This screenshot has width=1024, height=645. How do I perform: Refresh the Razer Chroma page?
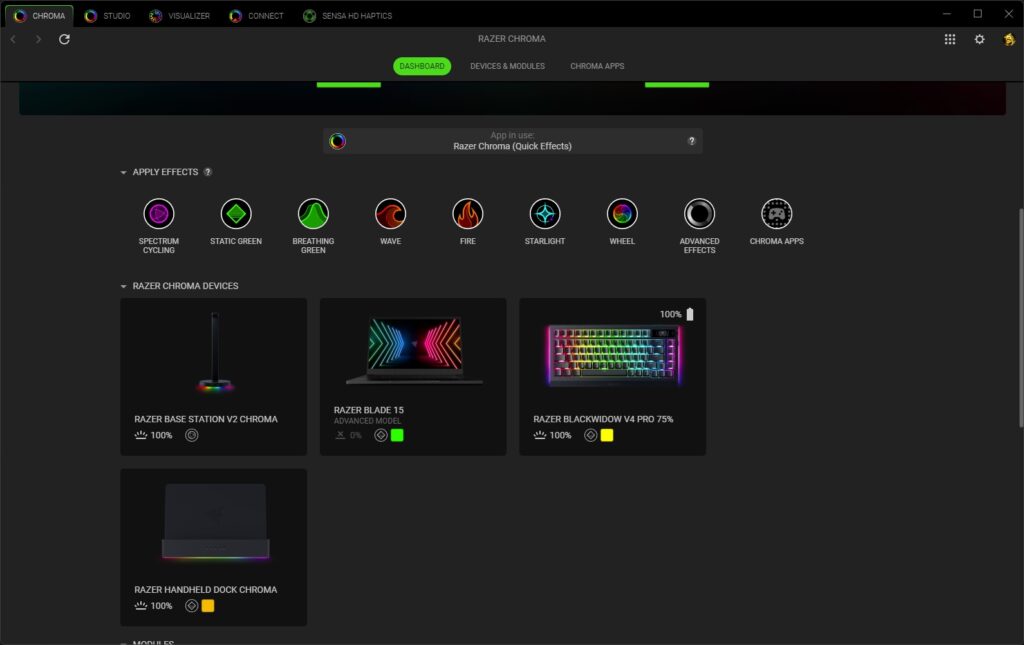click(64, 39)
